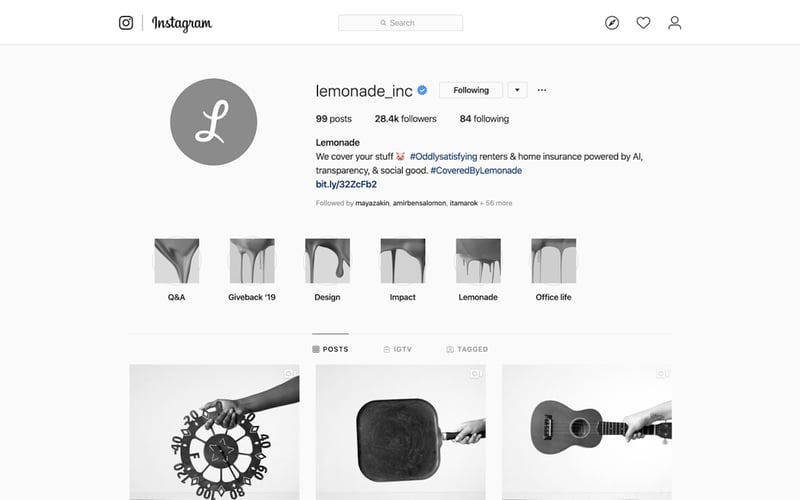Click the blue verified badge
This screenshot has height=500, width=800.
422,90
